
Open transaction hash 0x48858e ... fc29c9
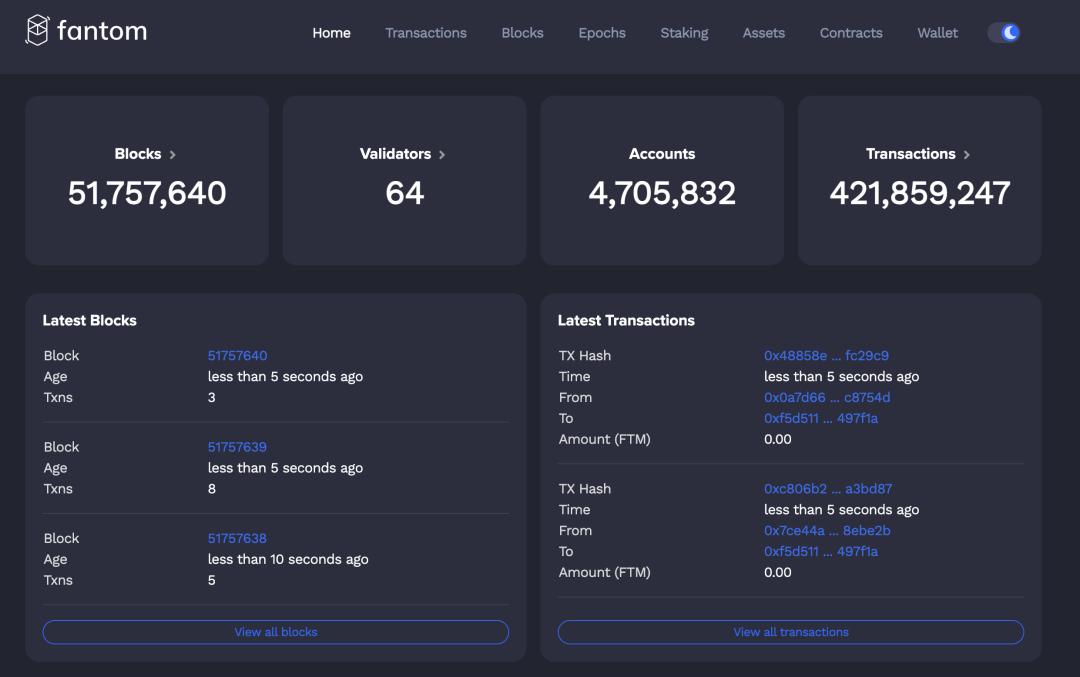[x=826, y=356]
